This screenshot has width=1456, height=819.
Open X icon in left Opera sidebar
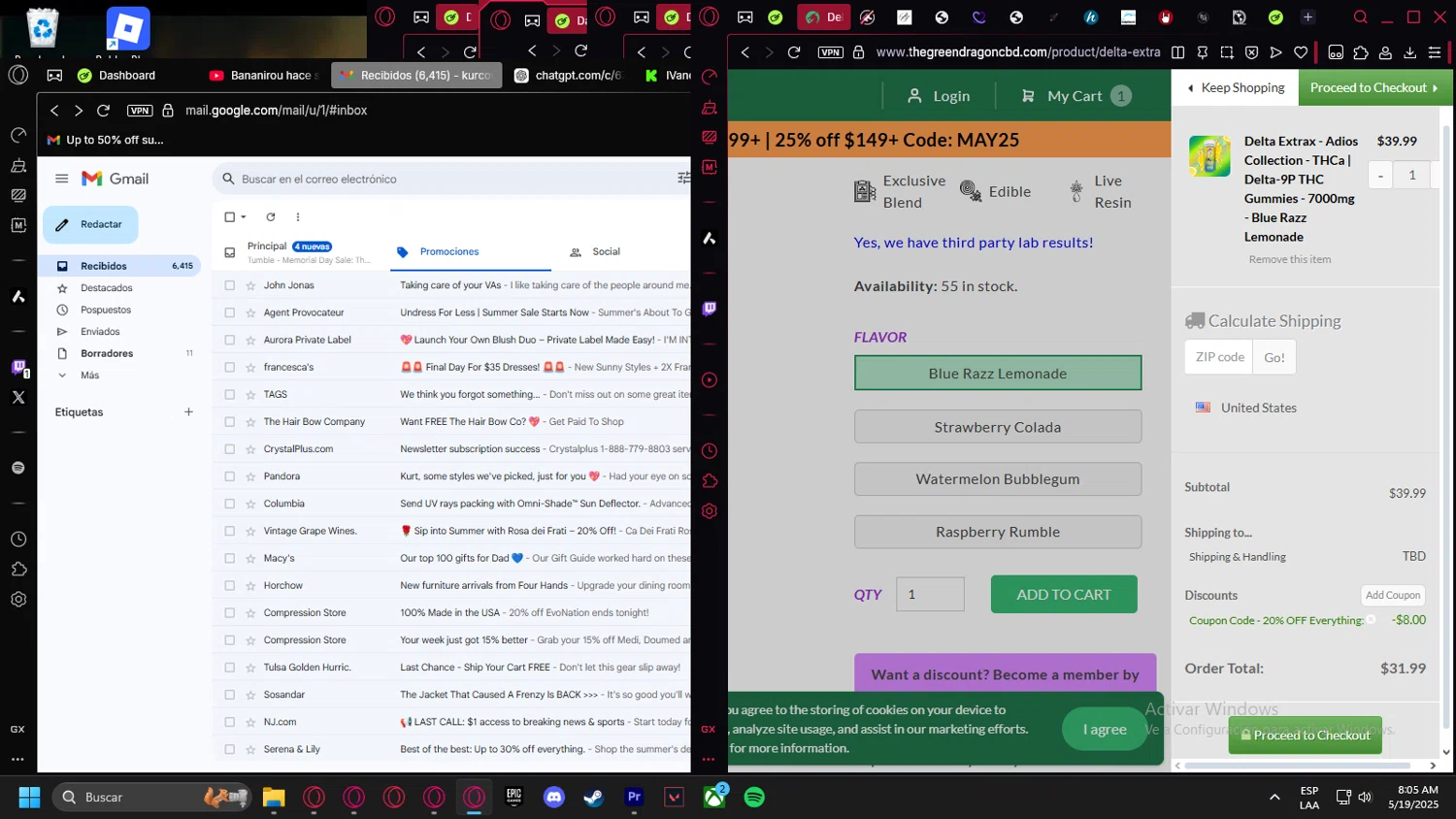[18, 397]
